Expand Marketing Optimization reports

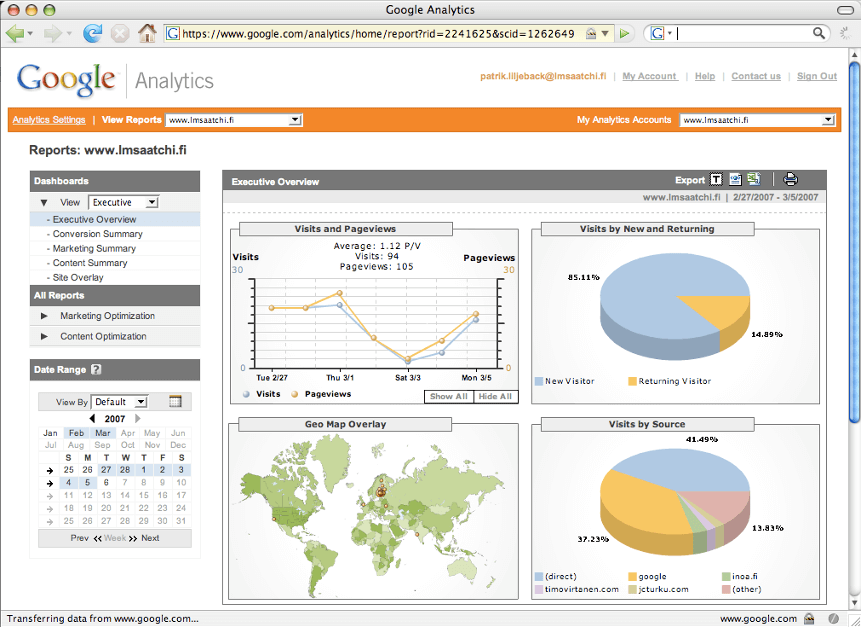(45, 316)
